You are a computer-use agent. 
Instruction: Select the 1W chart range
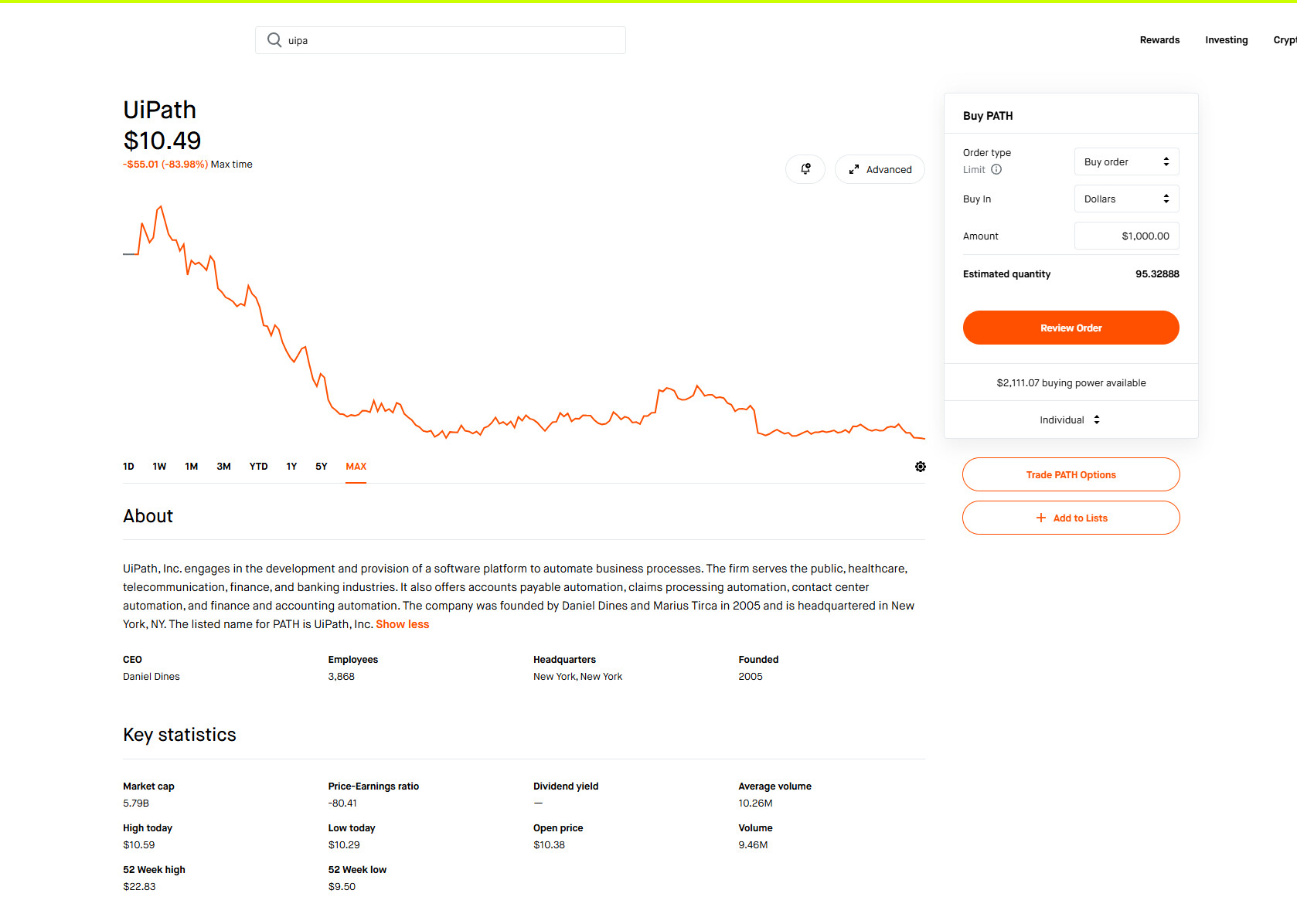[x=159, y=467]
